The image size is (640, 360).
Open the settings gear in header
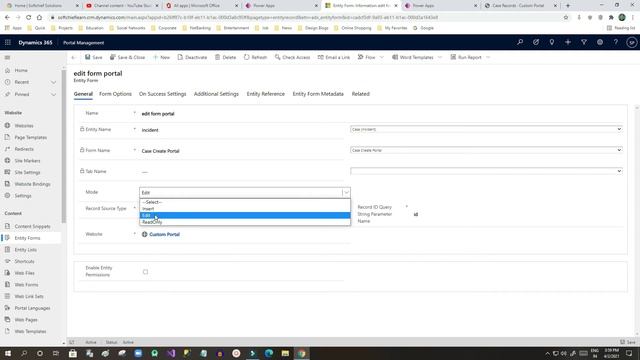600,42
